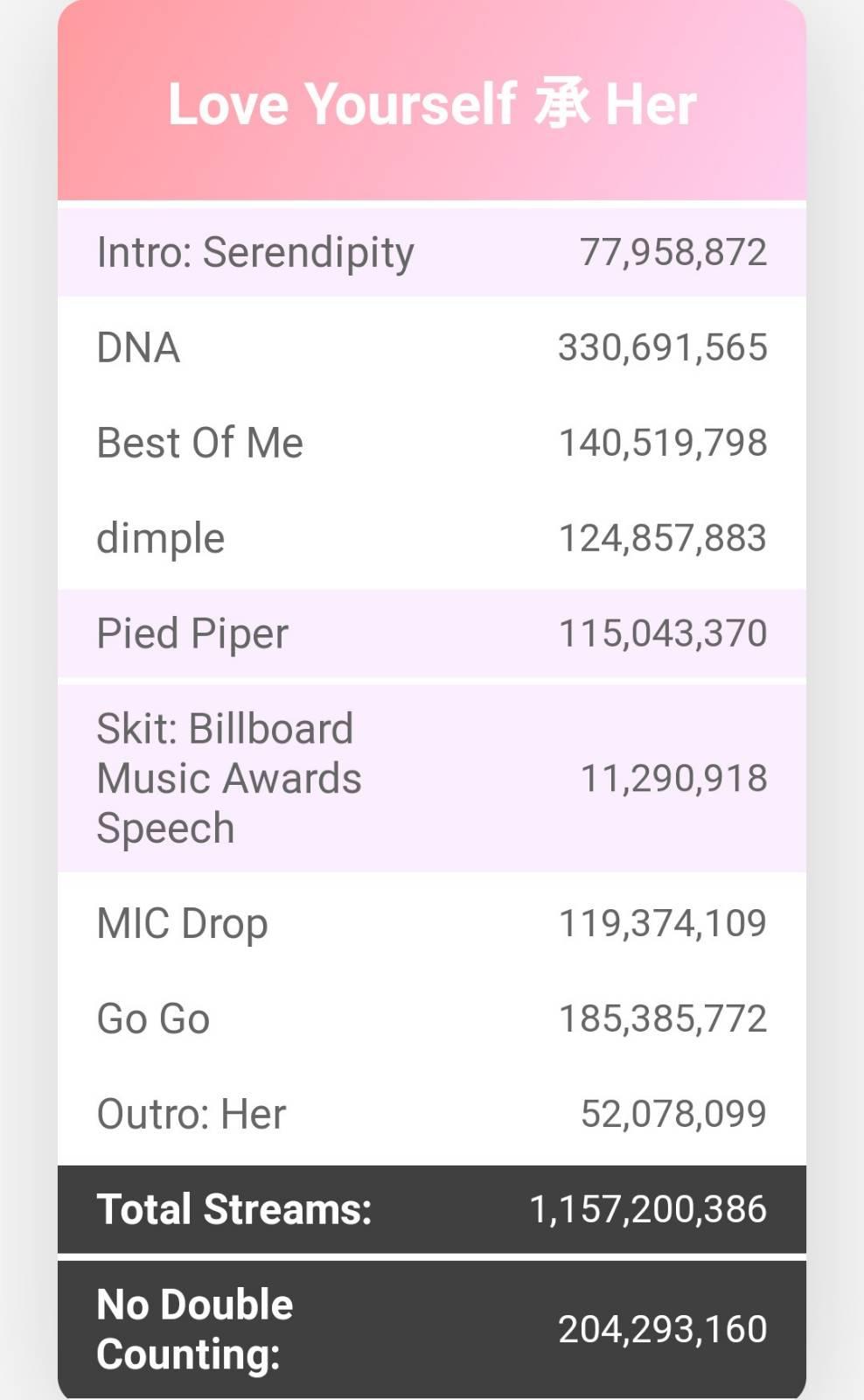This screenshot has height=1400, width=864.
Task: Select the 11,290,918 Skit stream count
Action: (x=673, y=779)
